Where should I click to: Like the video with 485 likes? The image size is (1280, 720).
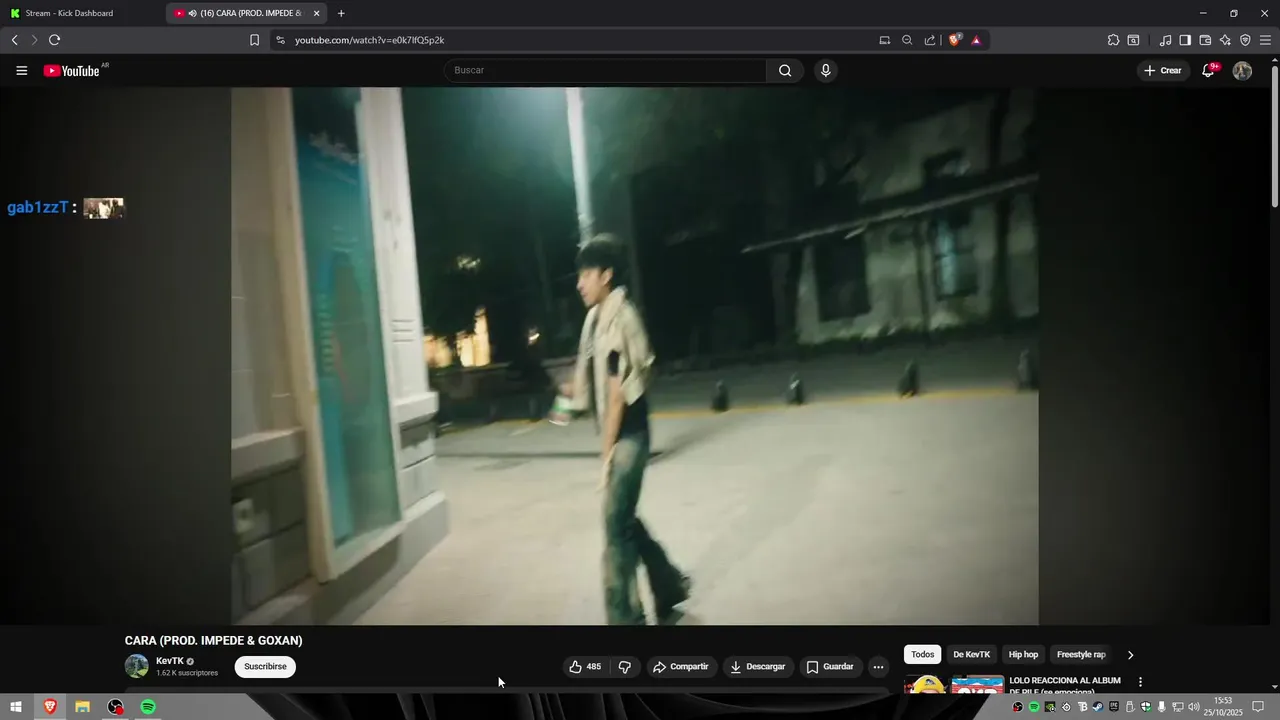(x=585, y=667)
